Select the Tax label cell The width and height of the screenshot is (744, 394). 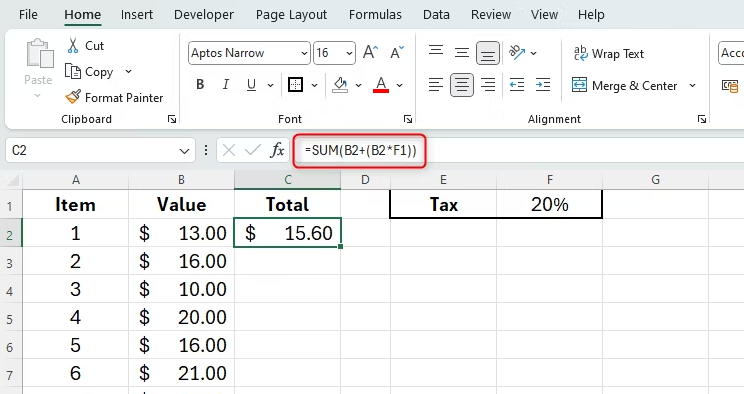pyautogui.click(x=443, y=205)
